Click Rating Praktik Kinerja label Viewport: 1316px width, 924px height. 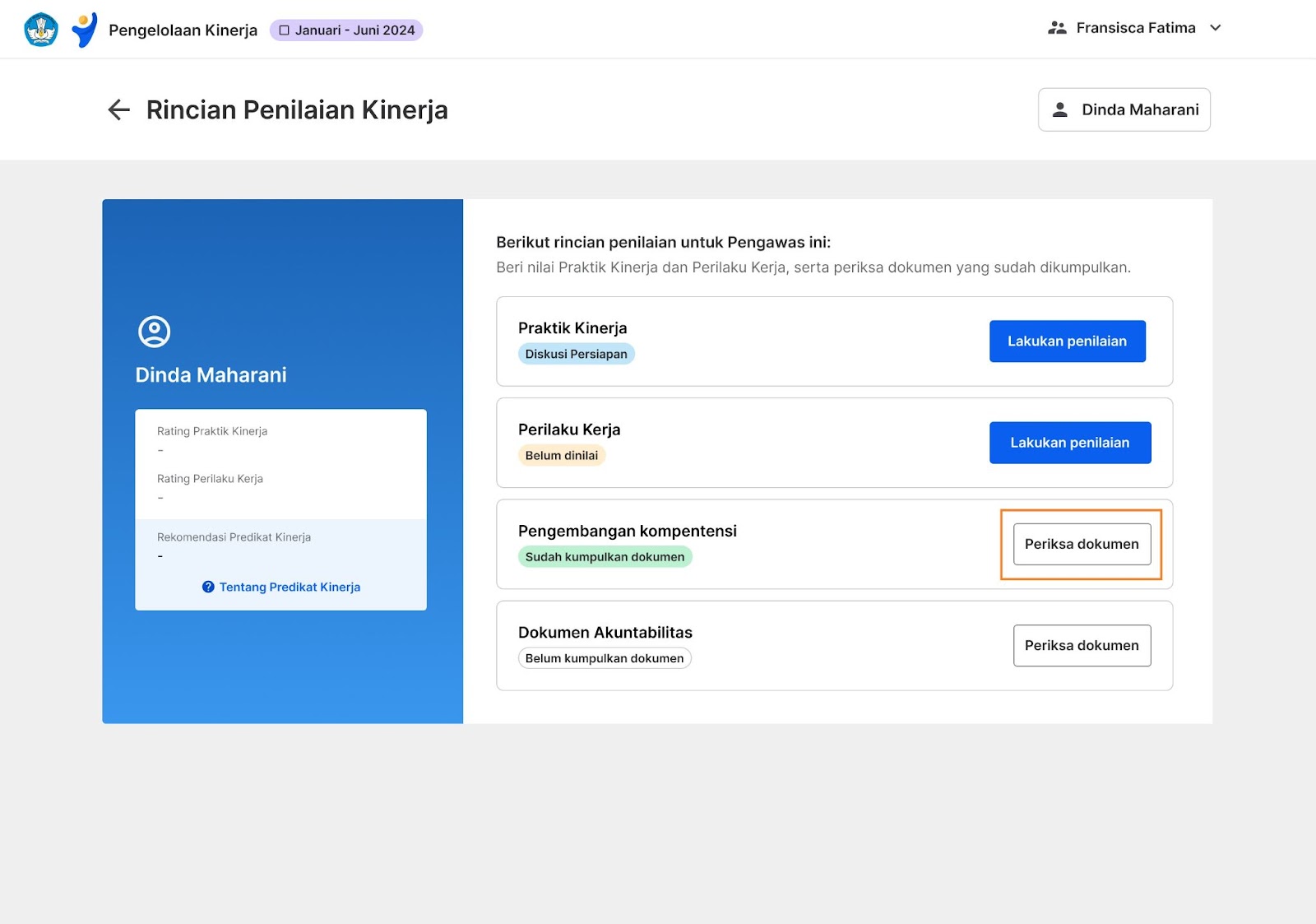(212, 431)
